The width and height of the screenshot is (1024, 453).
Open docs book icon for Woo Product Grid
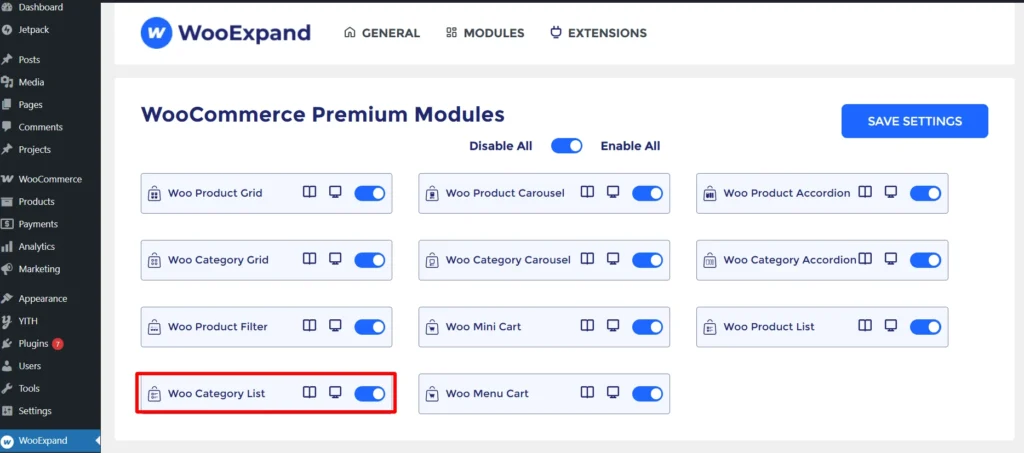310,192
